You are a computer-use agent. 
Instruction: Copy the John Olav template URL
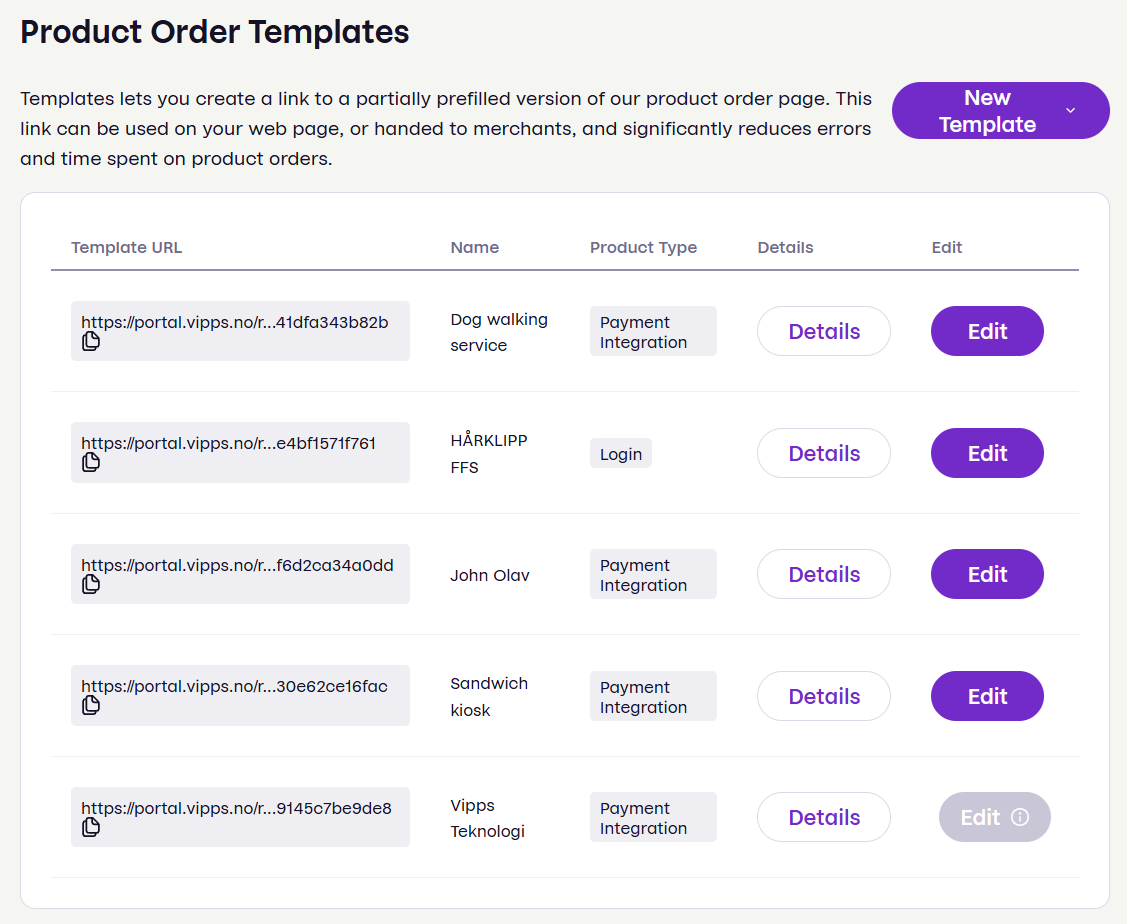tap(91, 585)
